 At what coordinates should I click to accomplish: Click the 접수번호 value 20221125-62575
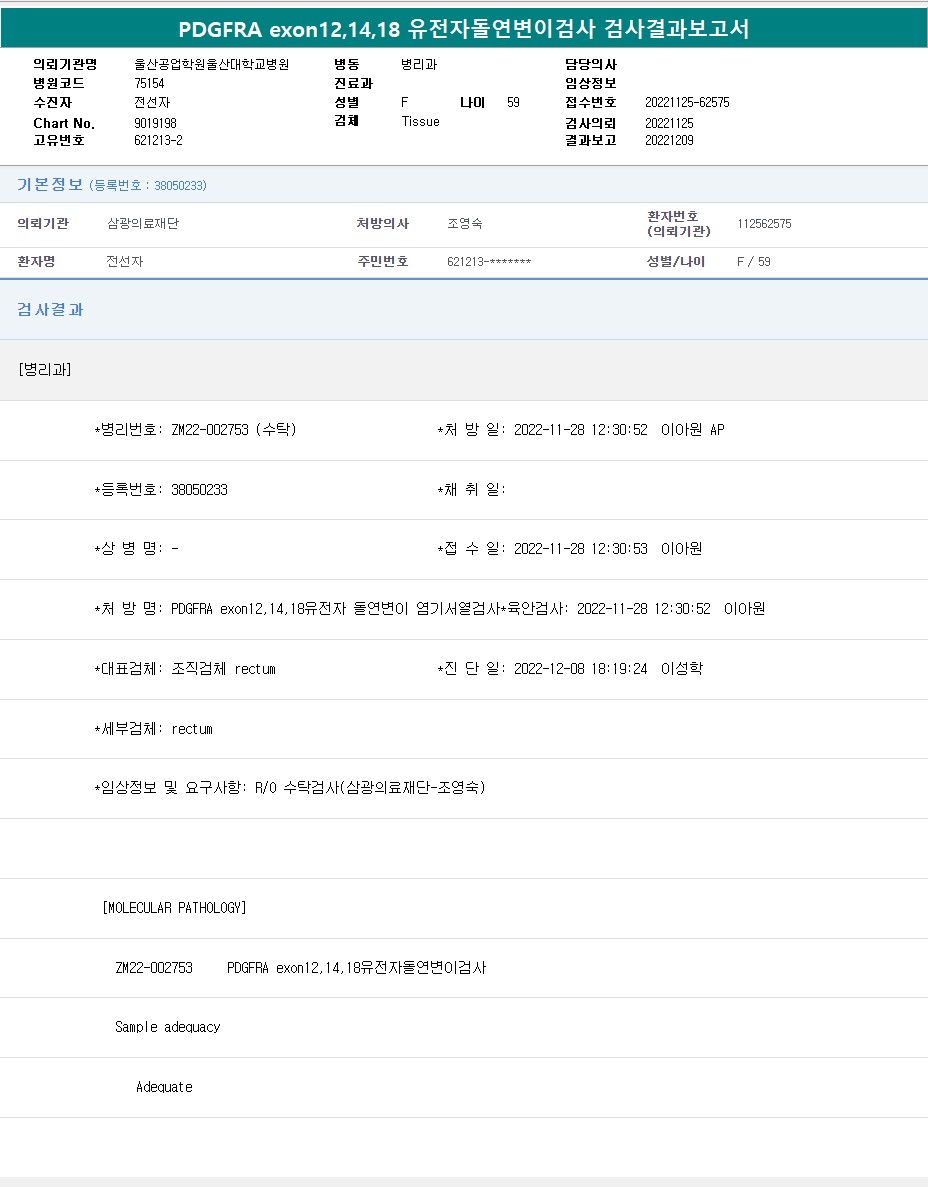687,102
